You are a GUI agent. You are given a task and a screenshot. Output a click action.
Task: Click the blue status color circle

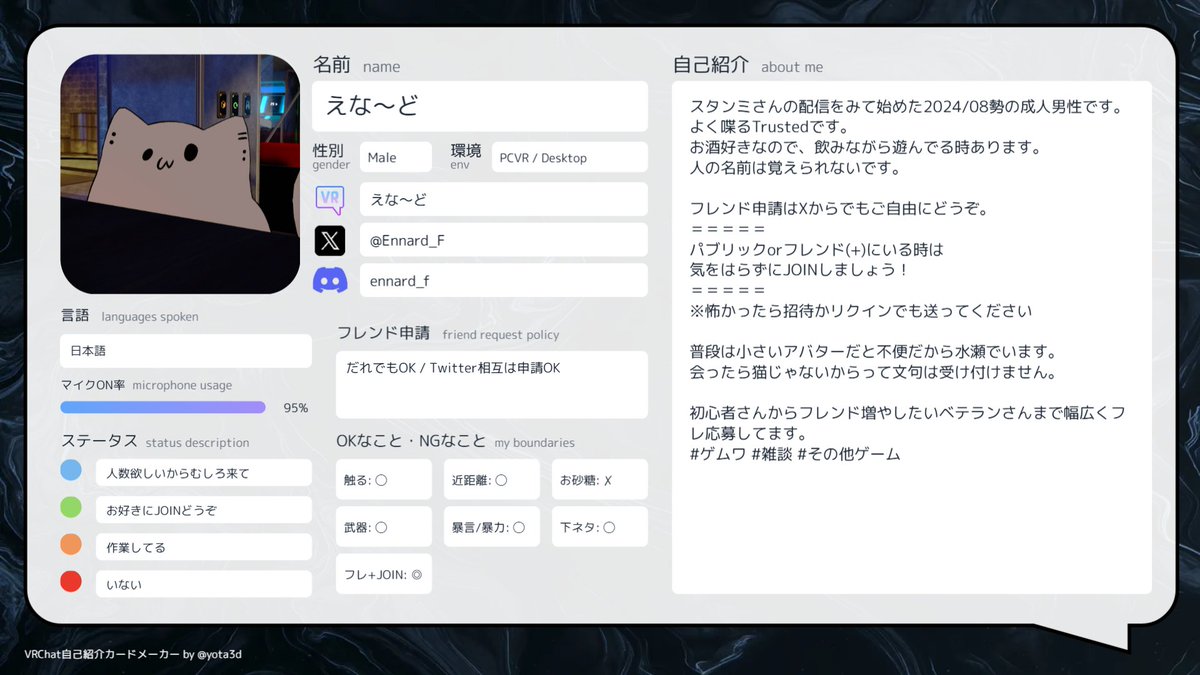[70, 471]
